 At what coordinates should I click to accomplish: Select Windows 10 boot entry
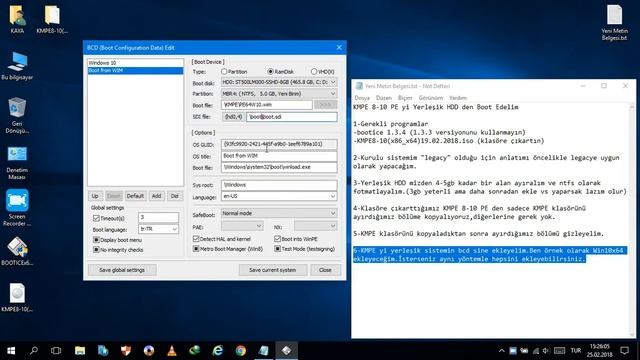tap(135, 63)
